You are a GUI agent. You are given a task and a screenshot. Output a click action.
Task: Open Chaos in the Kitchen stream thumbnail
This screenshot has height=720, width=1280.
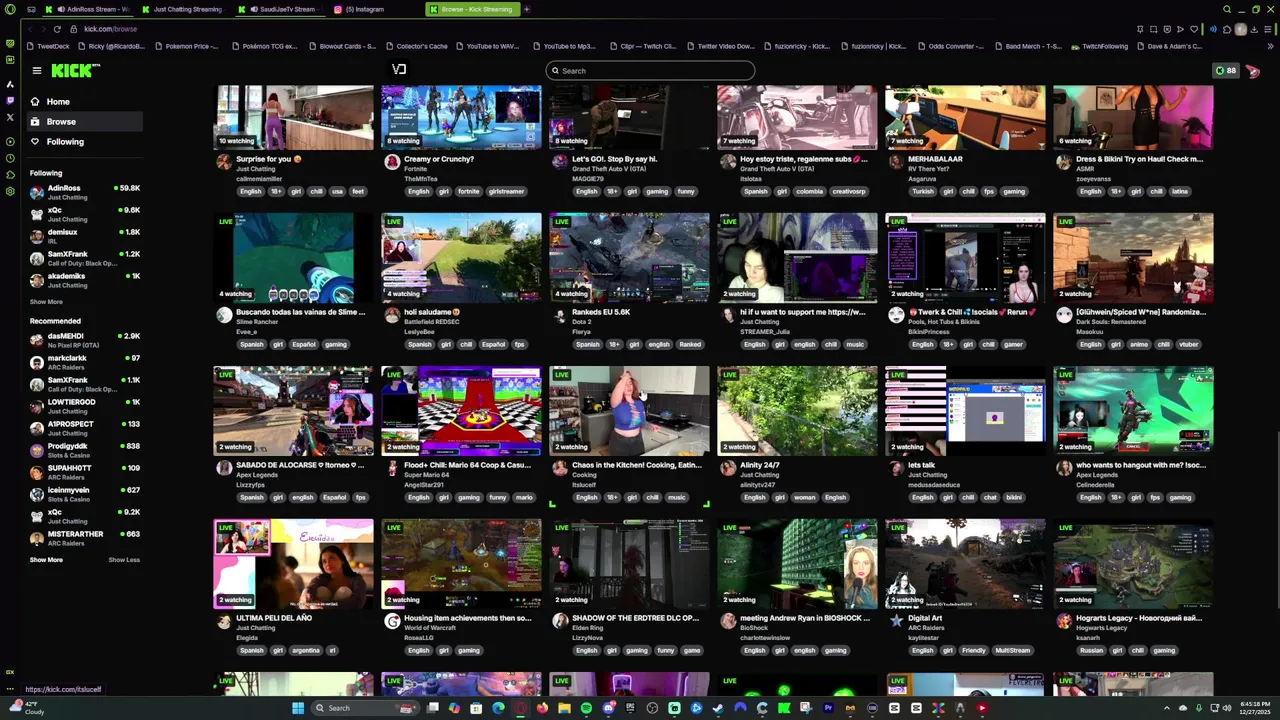pyautogui.click(x=629, y=410)
